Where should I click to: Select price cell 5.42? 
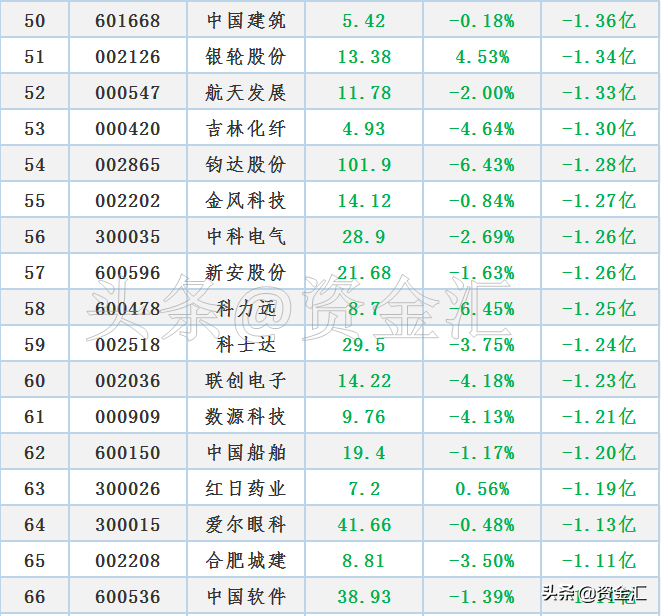[x=364, y=21]
